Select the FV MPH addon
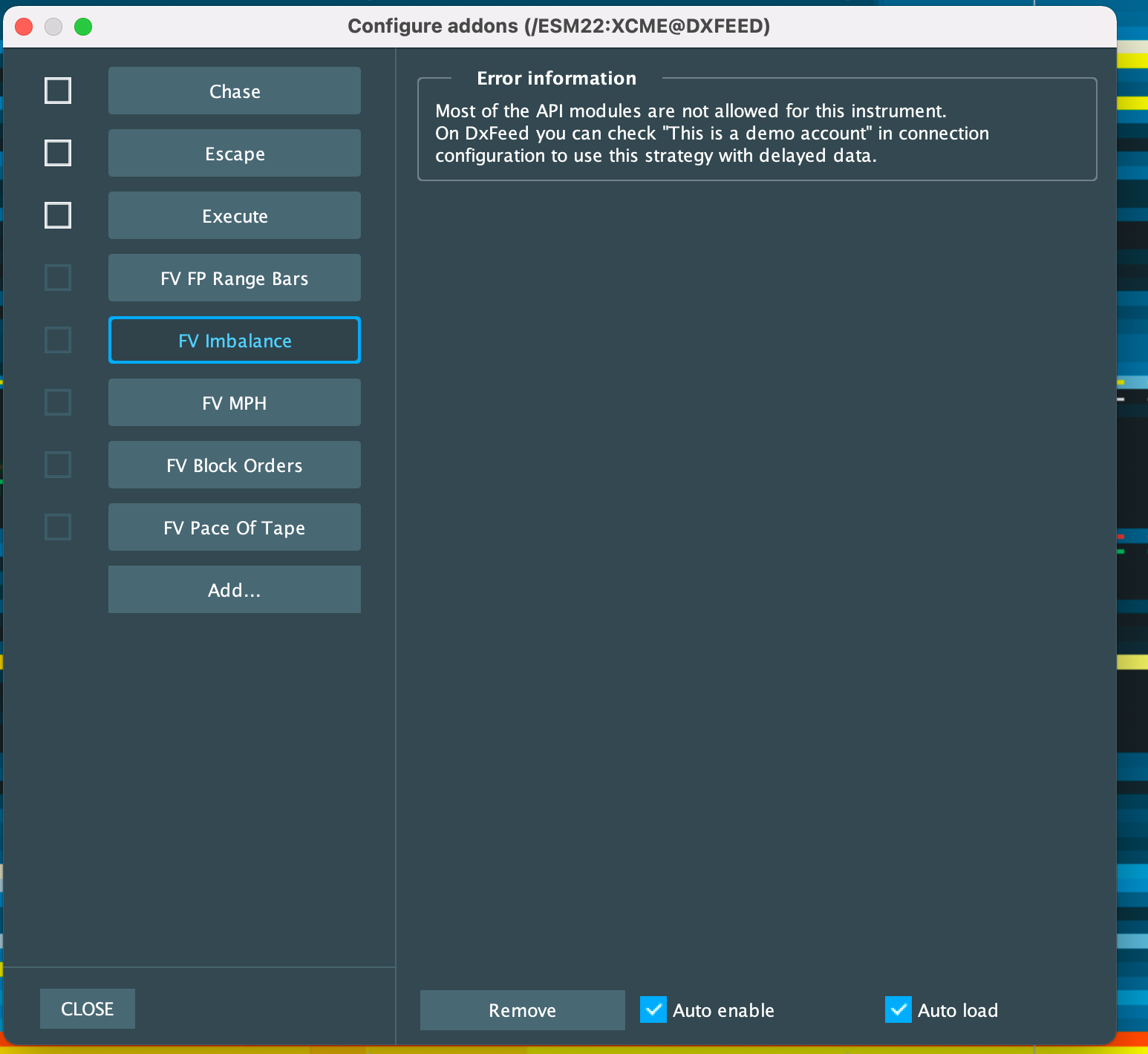The width and height of the screenshot is (1148, 1054). pyautogui.click(x=235, y=402)
